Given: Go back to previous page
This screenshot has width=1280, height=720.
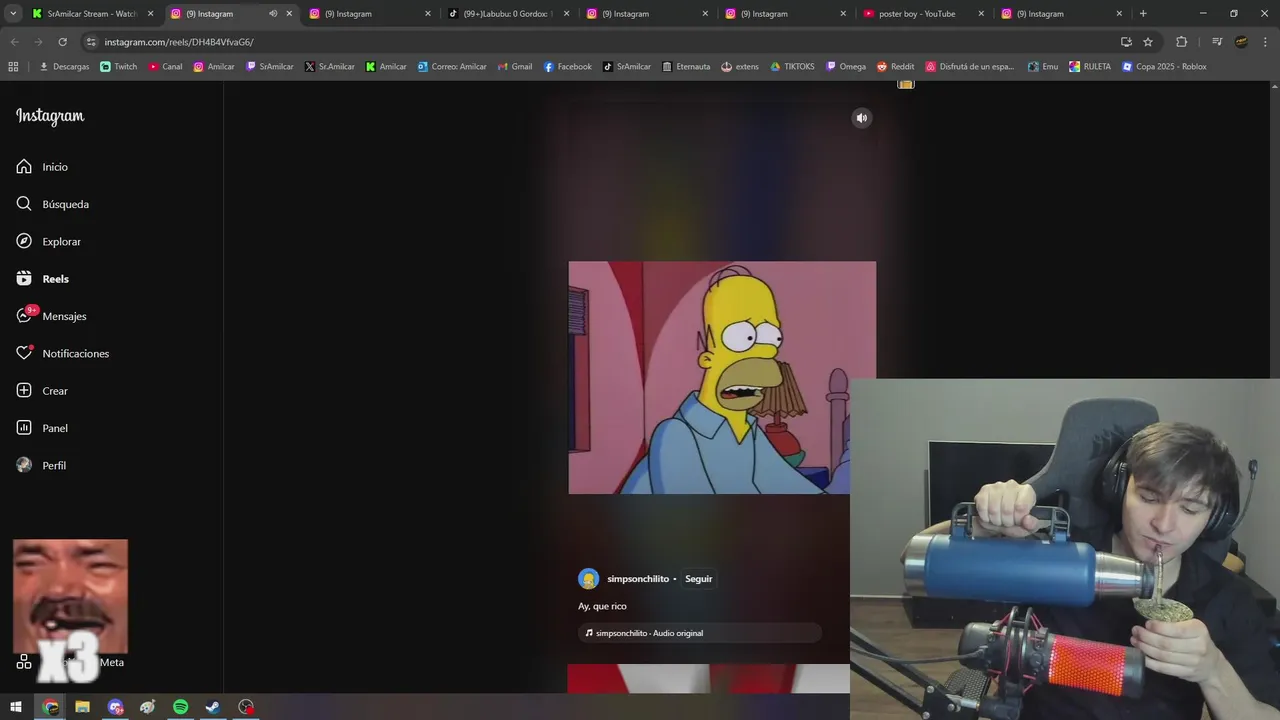Looking at the screenshot, I should pos(15,42).
